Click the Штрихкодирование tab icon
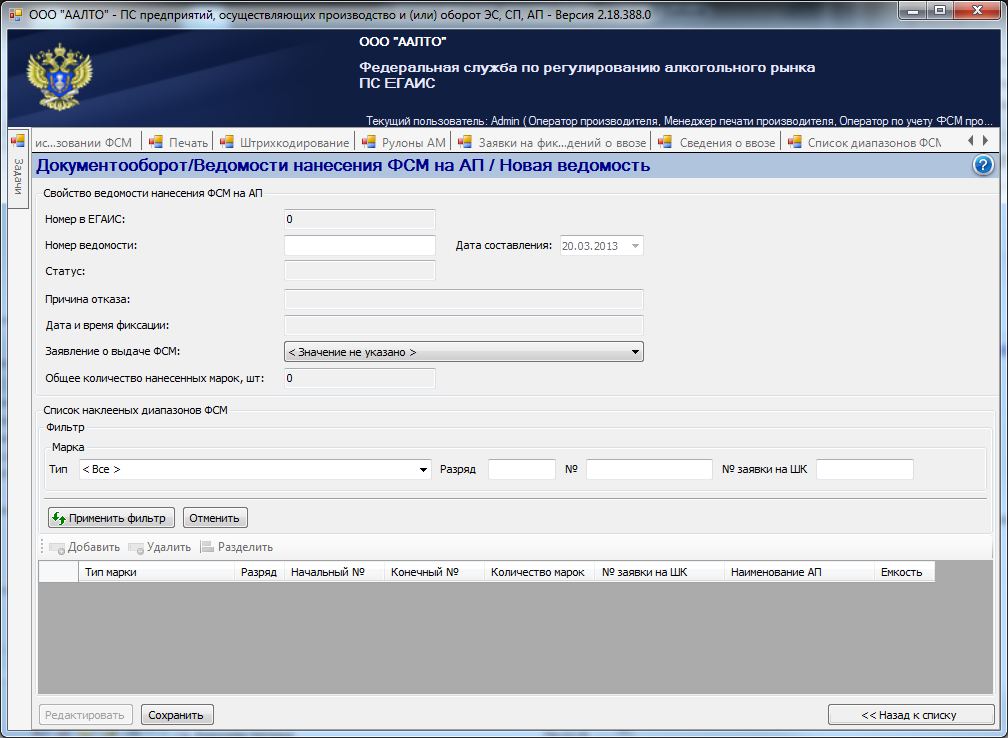 (x=226, y=142)
